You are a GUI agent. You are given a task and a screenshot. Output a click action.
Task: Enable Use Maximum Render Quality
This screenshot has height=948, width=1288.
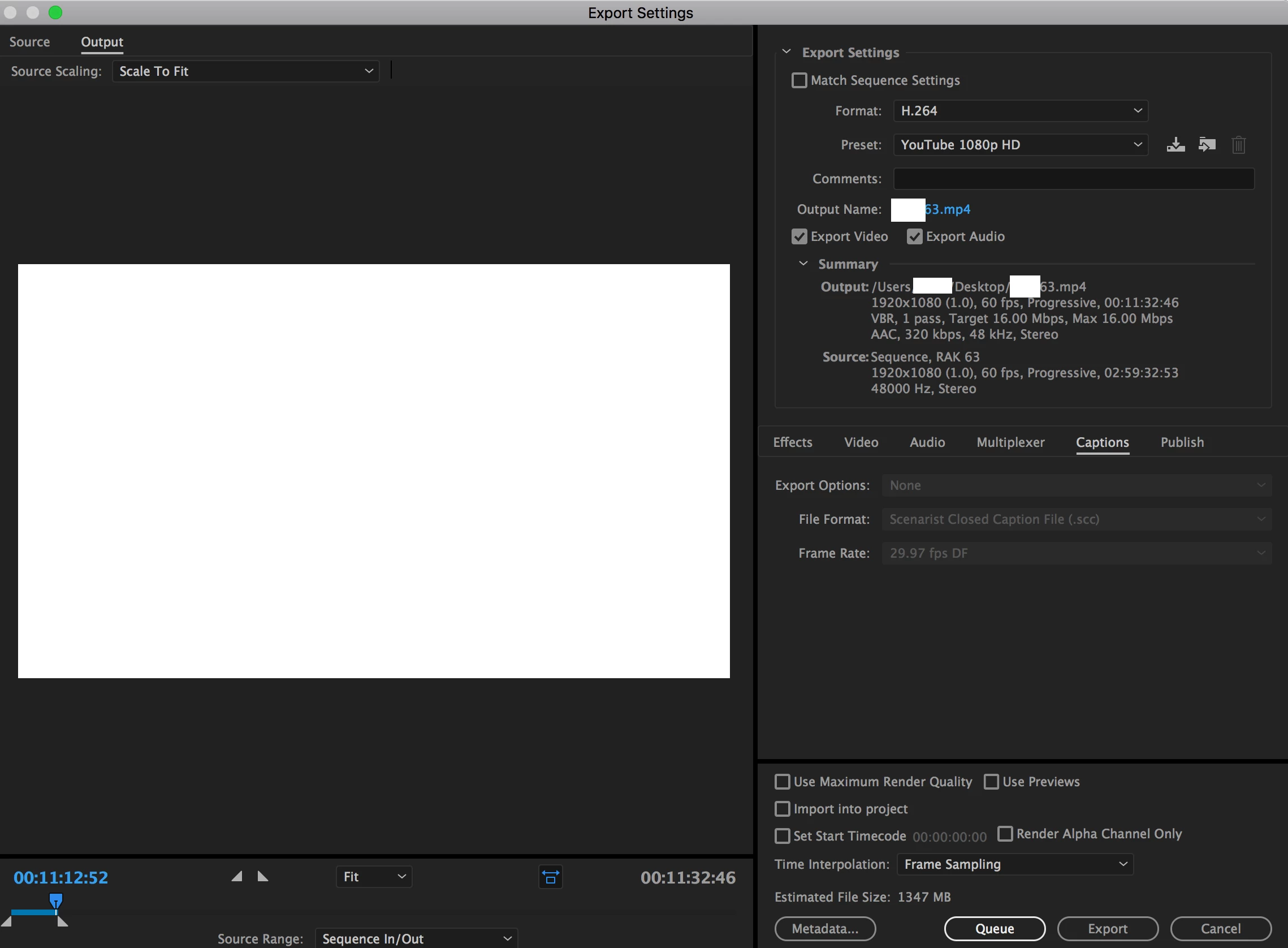coord(782,782)
